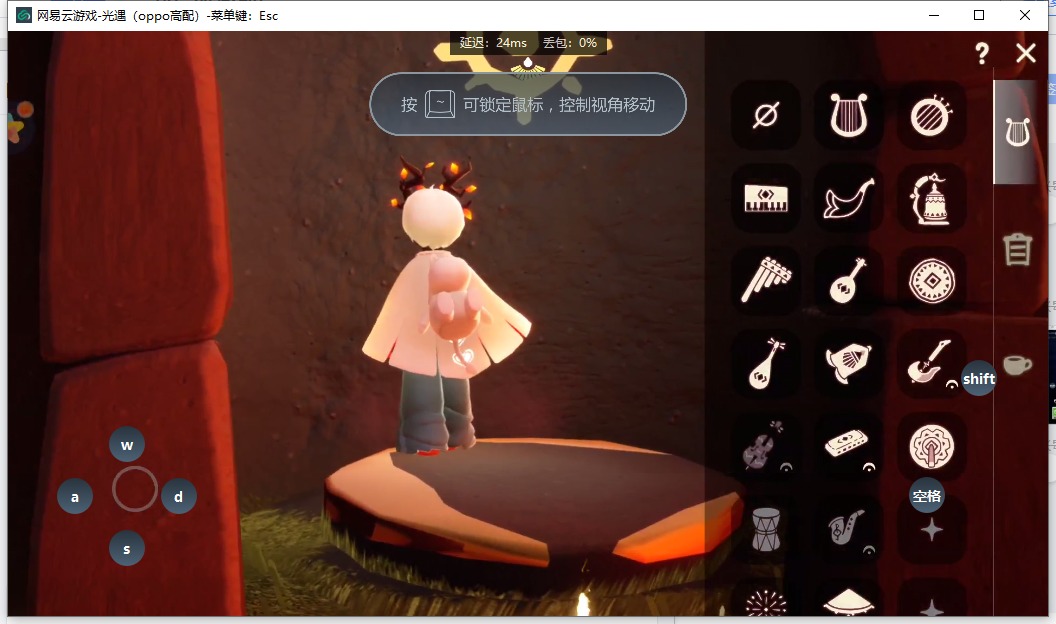Select the round-bodied mandolin instrument
Screen dimensions: 1056x624
849,281
